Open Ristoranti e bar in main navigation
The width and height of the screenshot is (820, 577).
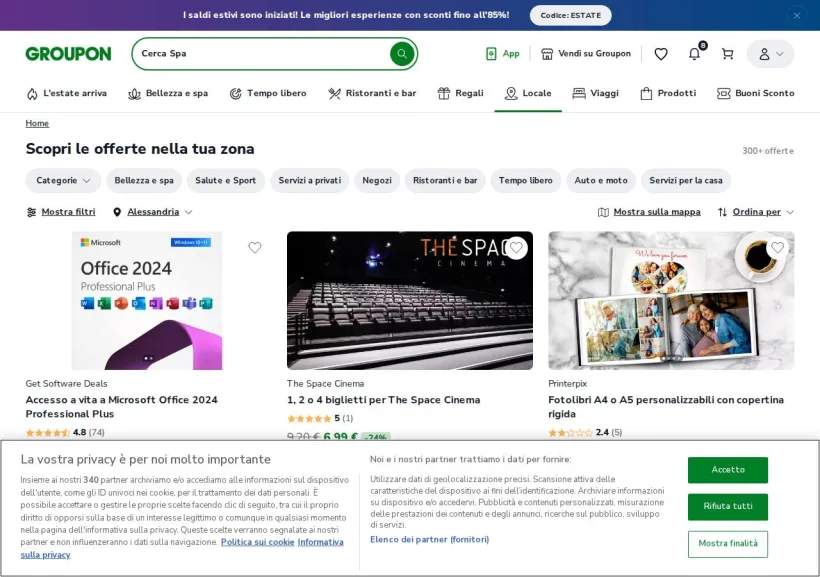372,93
